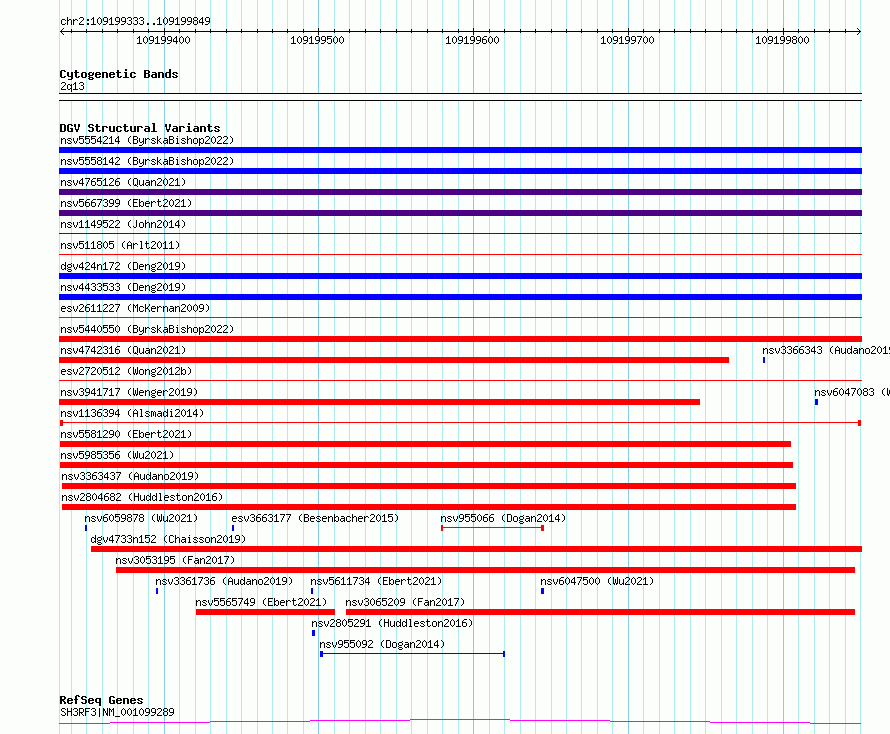Select nsv4742316 (Quan2021) label
890x734 pixels.
click(123, 350)
